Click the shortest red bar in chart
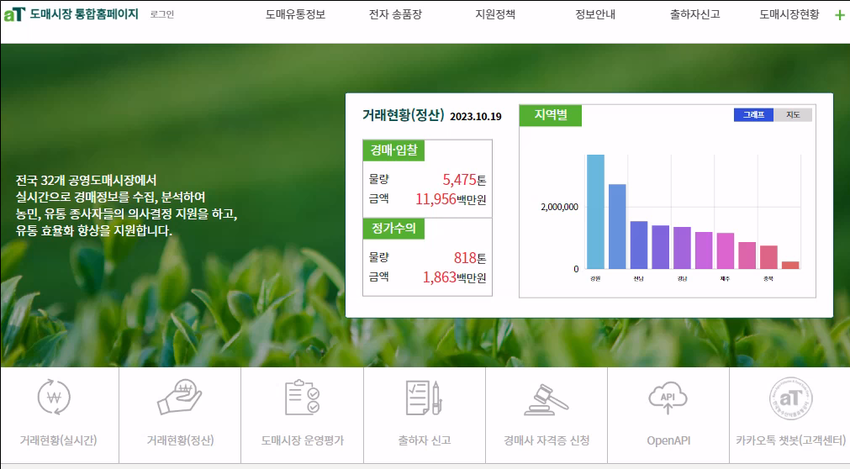The height and width of the screenshot is (469, 850). pos(790,265)
